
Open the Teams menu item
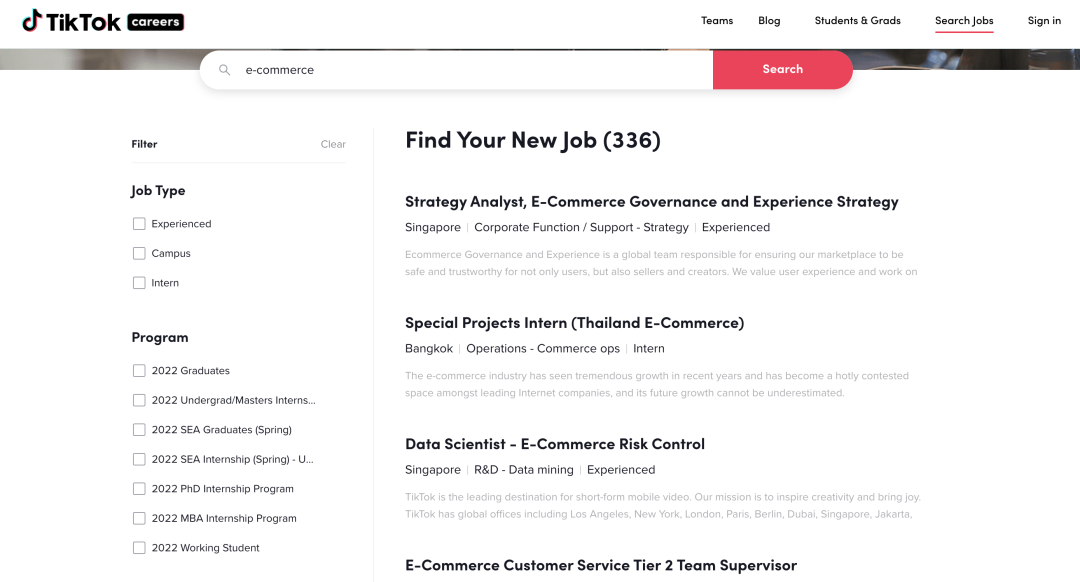point(717,21)
